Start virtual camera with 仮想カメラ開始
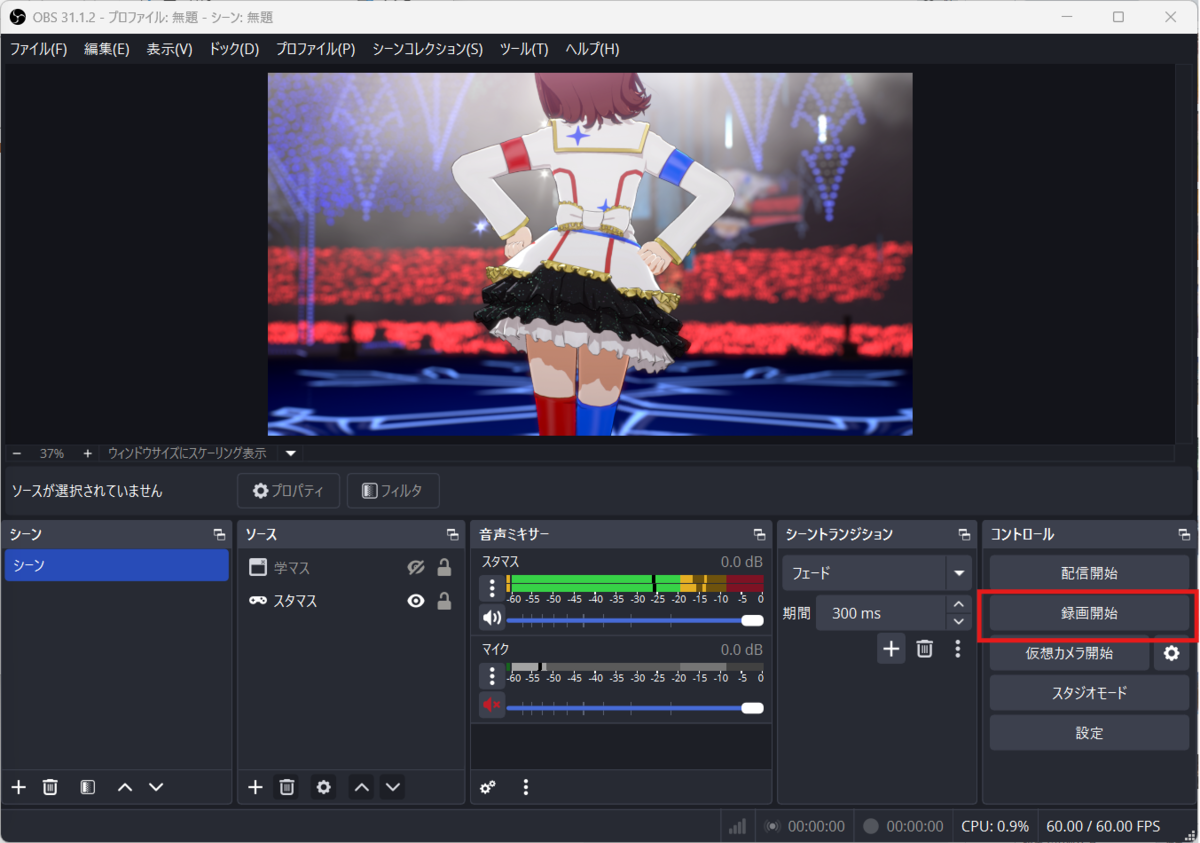 pyautogui.click(x=1069, y=653)
